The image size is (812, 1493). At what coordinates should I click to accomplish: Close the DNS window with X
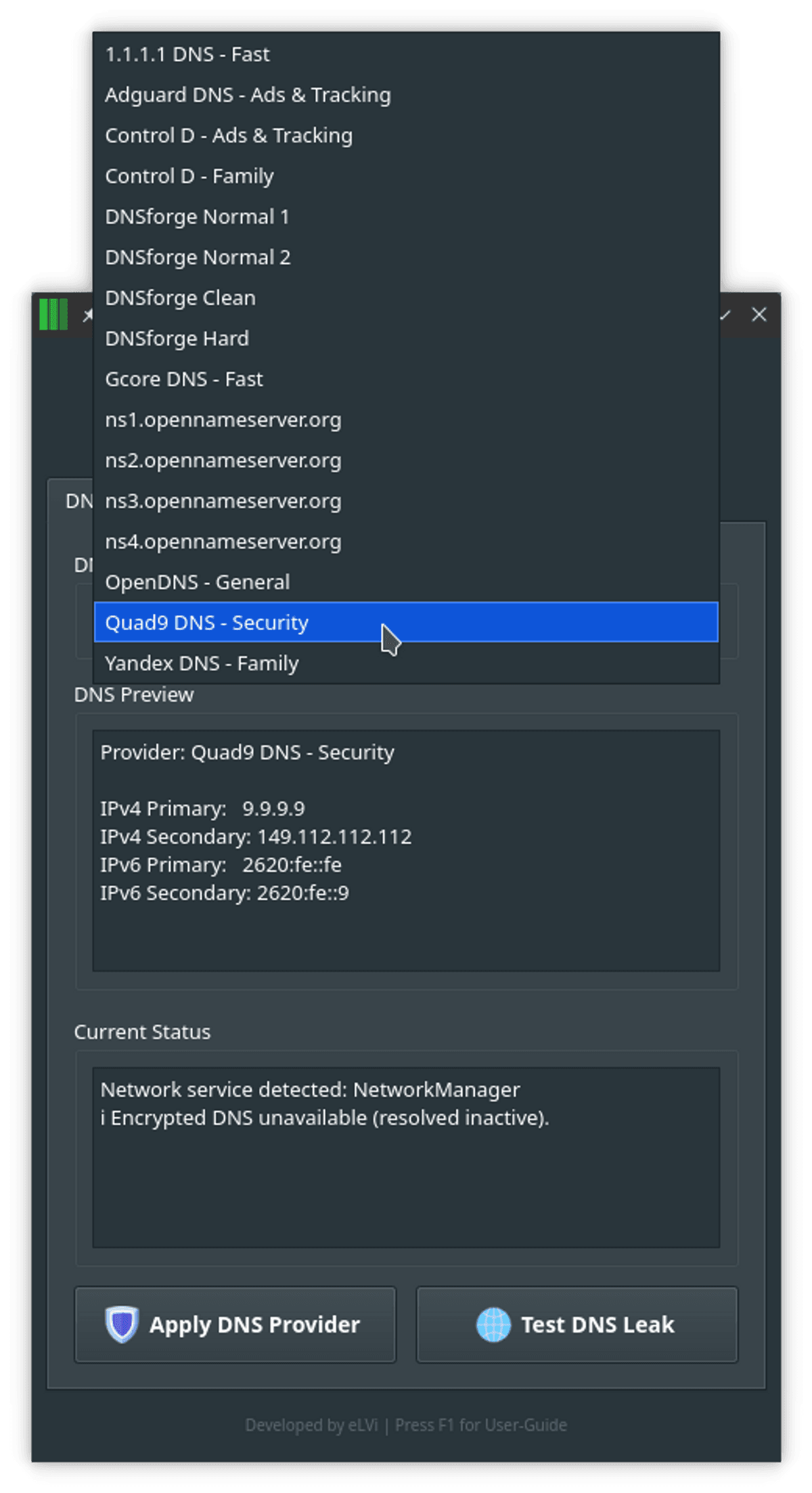(759, 315)
